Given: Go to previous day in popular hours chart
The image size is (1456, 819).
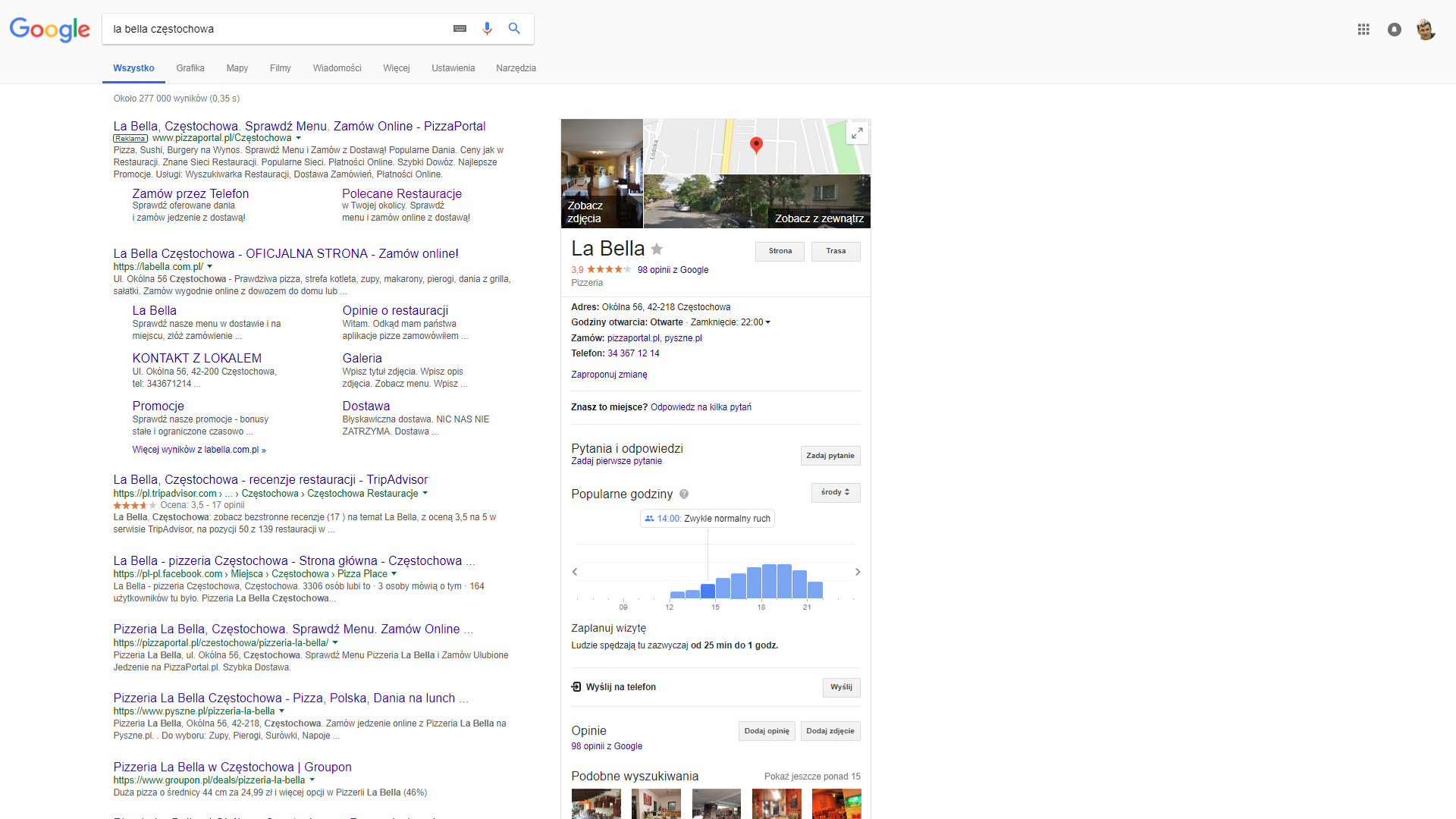Looking at the screenshot, I should tap(575, 572).
